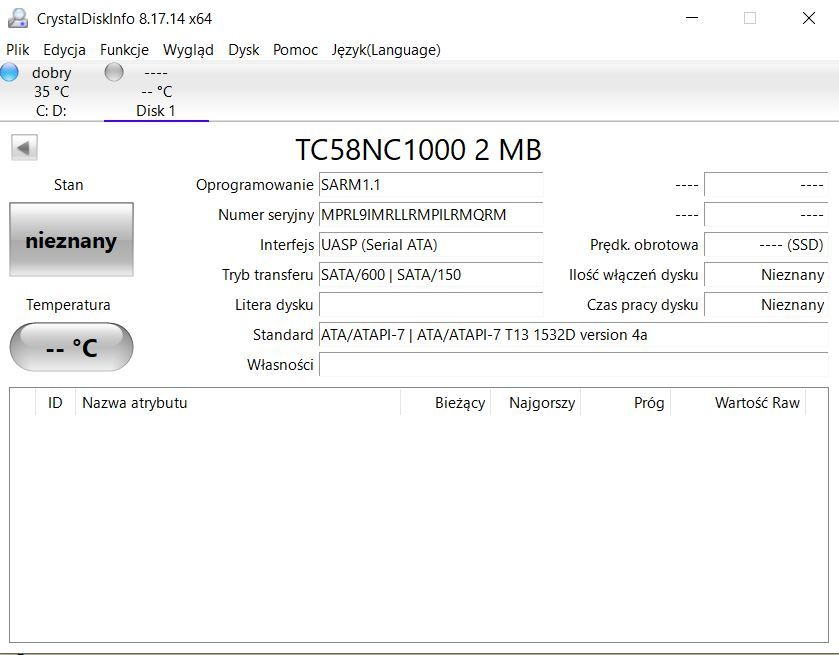This screenshot has width=839, height=655.
Task: Click the Tryb transferu field SATA/600
Action: tap(431, 275)
